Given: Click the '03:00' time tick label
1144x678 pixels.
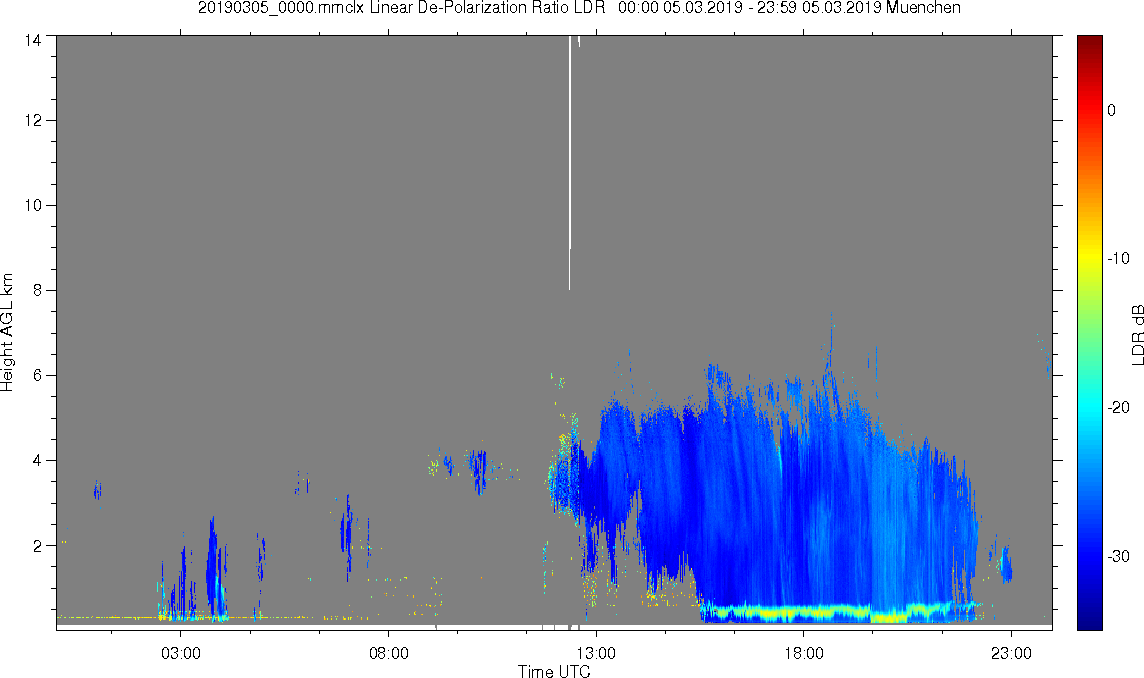Looking at the screenshot, I should (181, 652).
